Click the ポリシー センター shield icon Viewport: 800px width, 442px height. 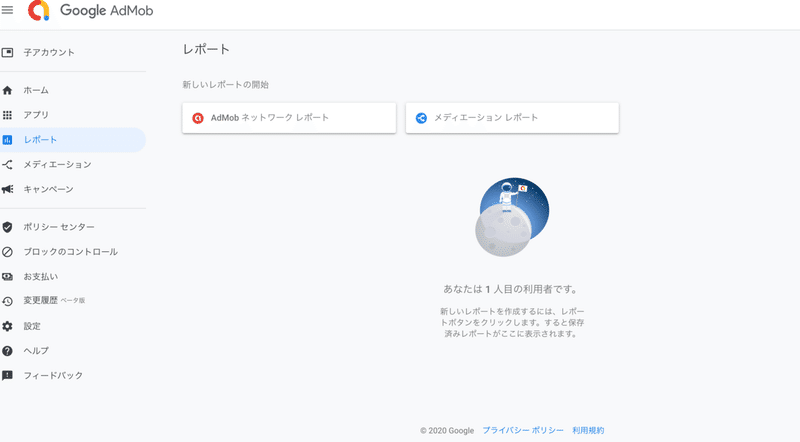(7, 227)
